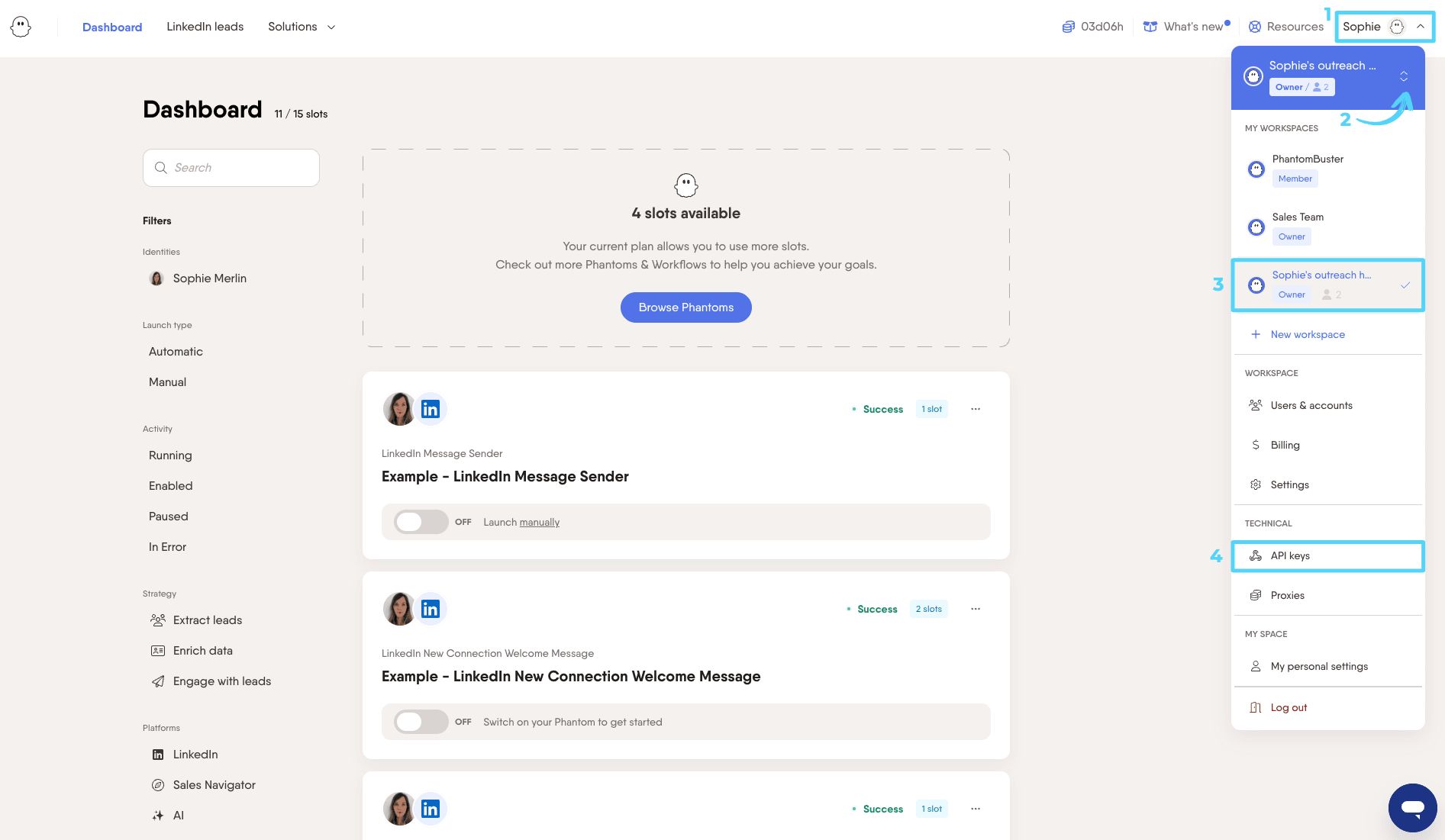Filter by Sales Navigator platform icon
This screenshot has width=1445, height=840.
pyautogui.click(x=158, y=785)
